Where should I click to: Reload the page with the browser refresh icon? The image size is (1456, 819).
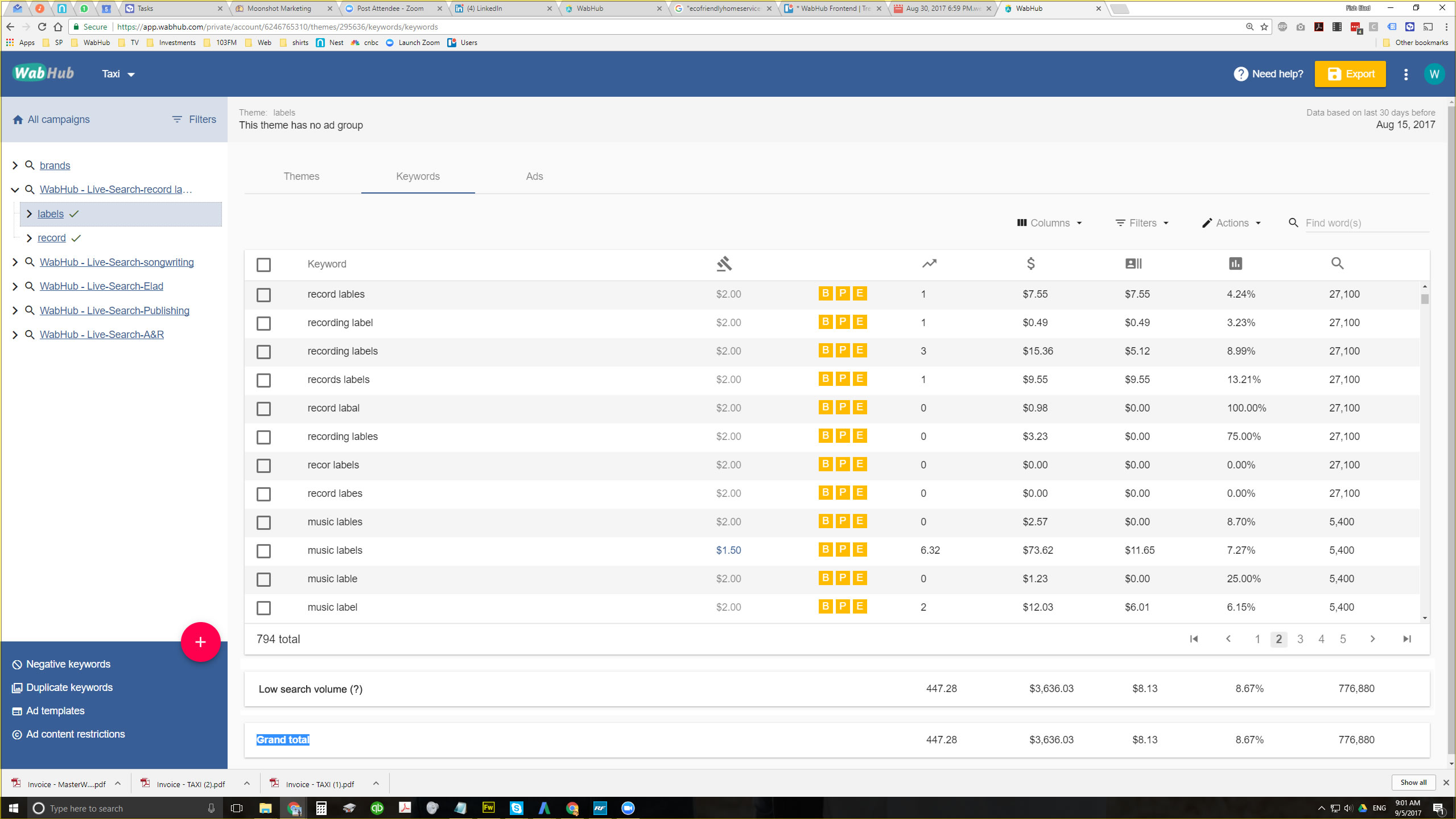(x=42, y=27)
